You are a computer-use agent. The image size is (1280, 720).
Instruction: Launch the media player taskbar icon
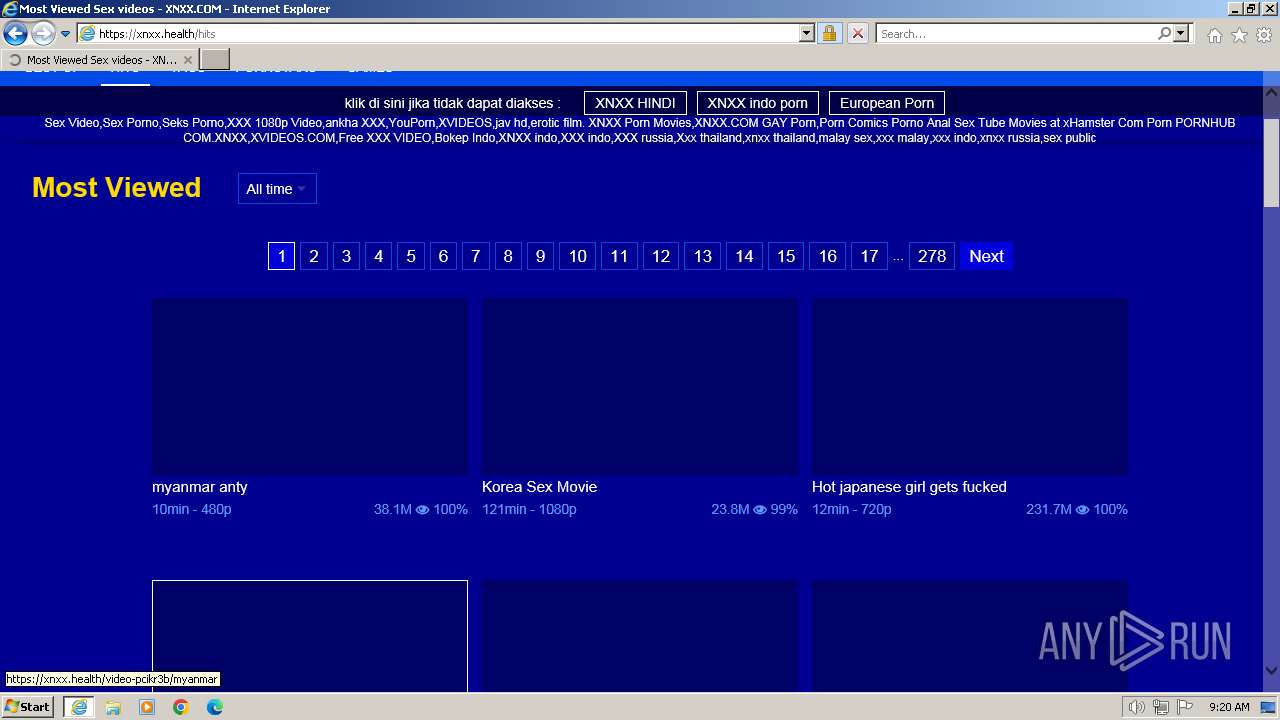(x=147, y=707)
